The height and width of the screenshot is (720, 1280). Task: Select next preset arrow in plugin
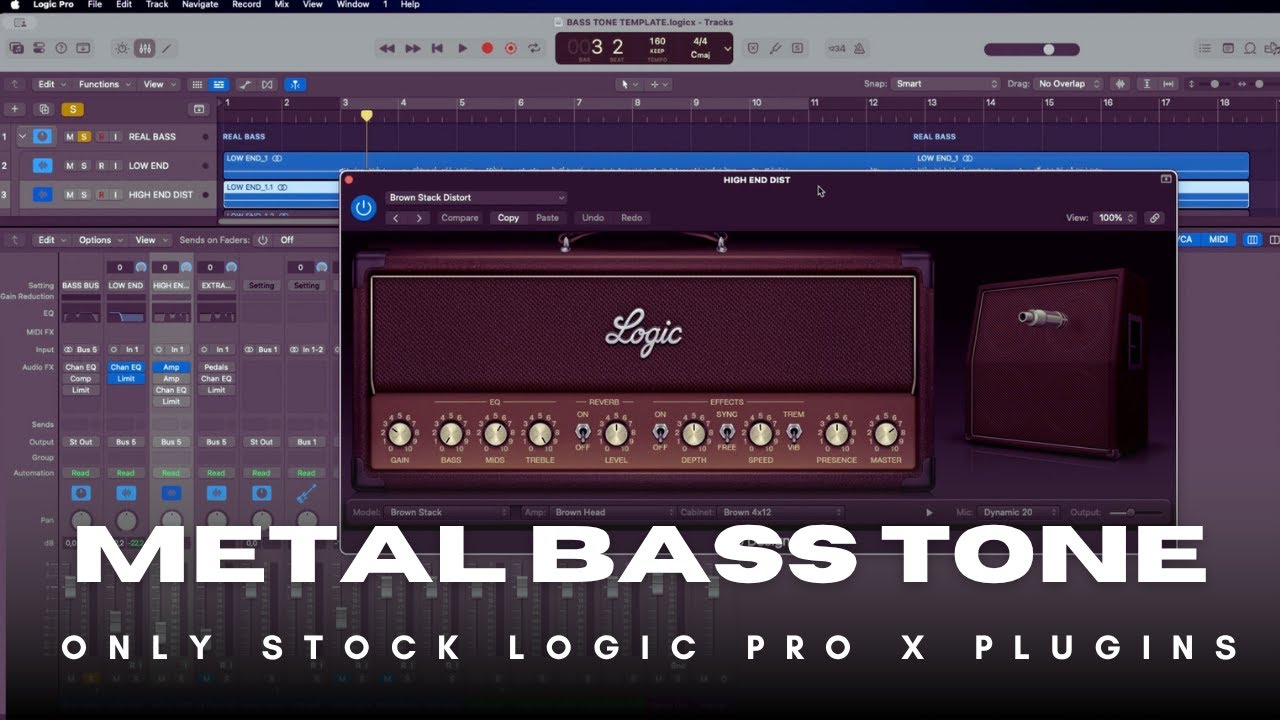click(x=418, y=218)
